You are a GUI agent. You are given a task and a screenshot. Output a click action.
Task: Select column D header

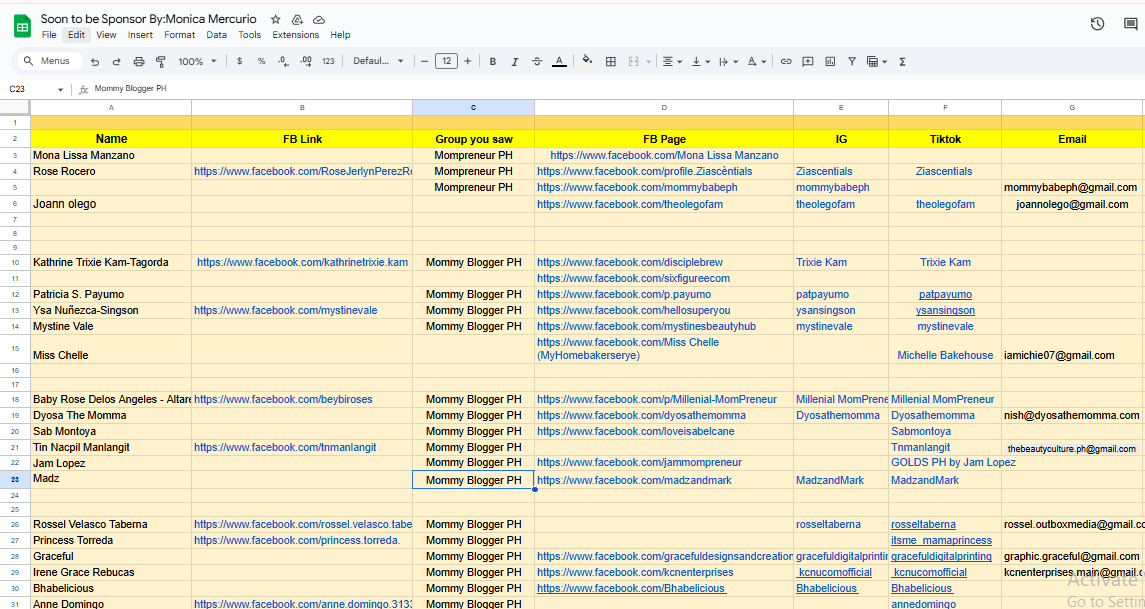coord(664,107)
